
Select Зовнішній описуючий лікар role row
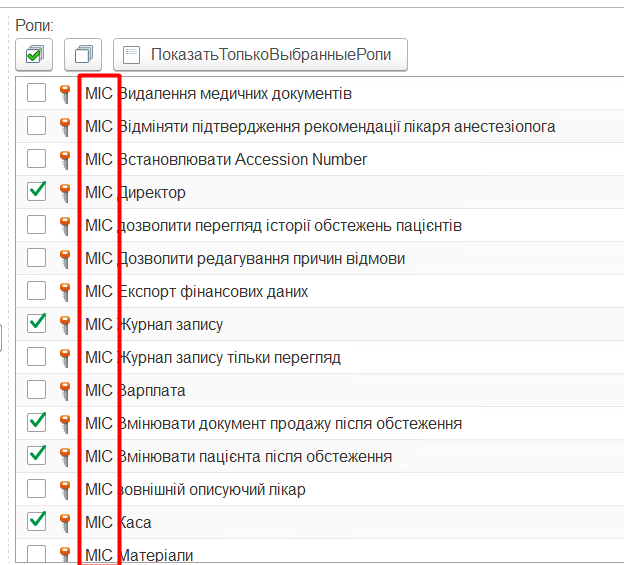(x=212, y=489)
